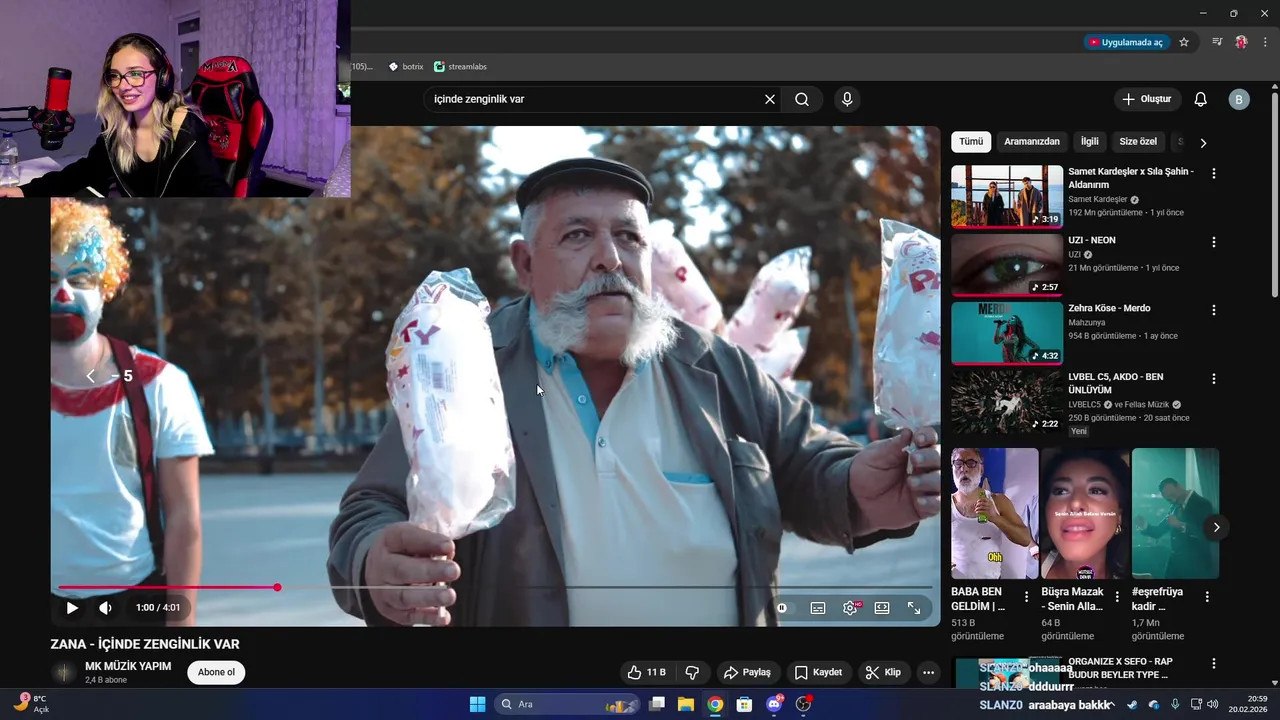Open Zehra Köse - Merdo video thumbnail
The height and width of the screenshot is (720, 1280).
[1007, 333]
